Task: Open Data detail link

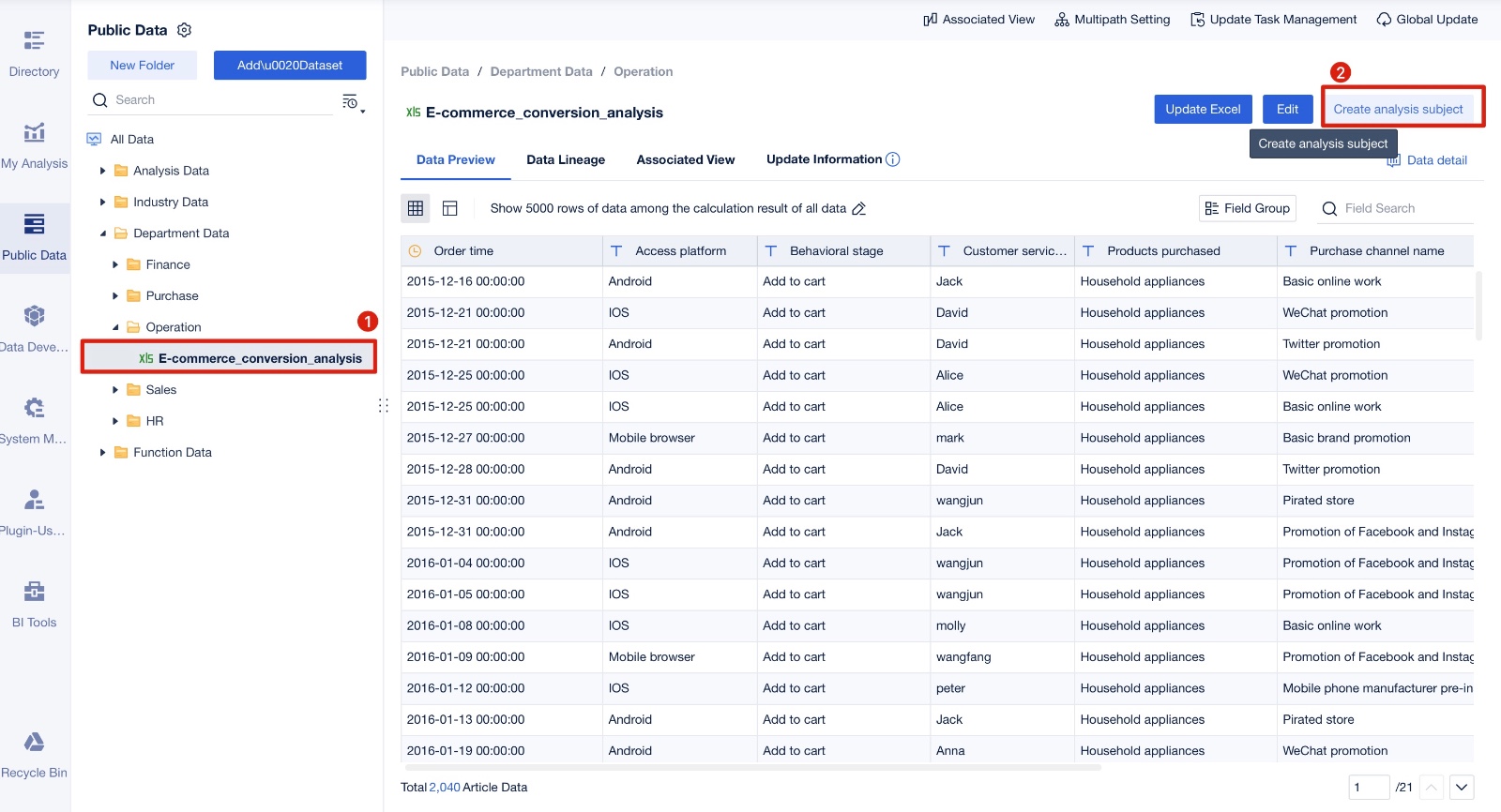Action: [x=1427, y=160]
